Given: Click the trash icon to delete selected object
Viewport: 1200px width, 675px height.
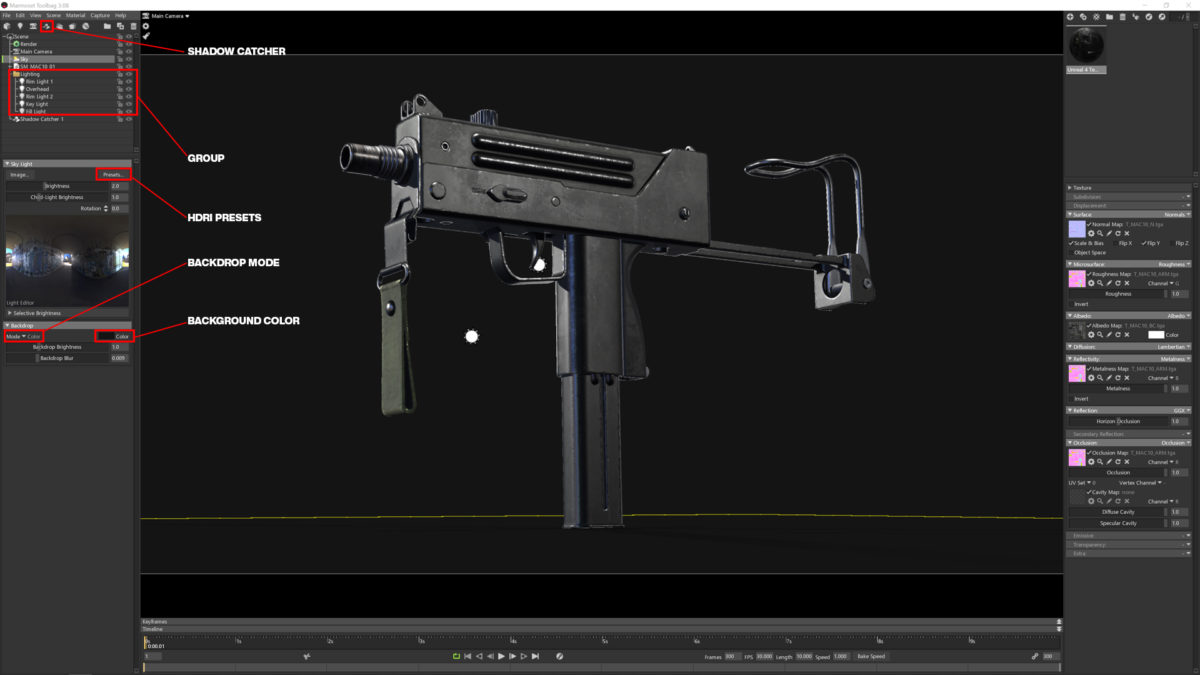Looking at the screenshot, I should click(x=133, y=26).
